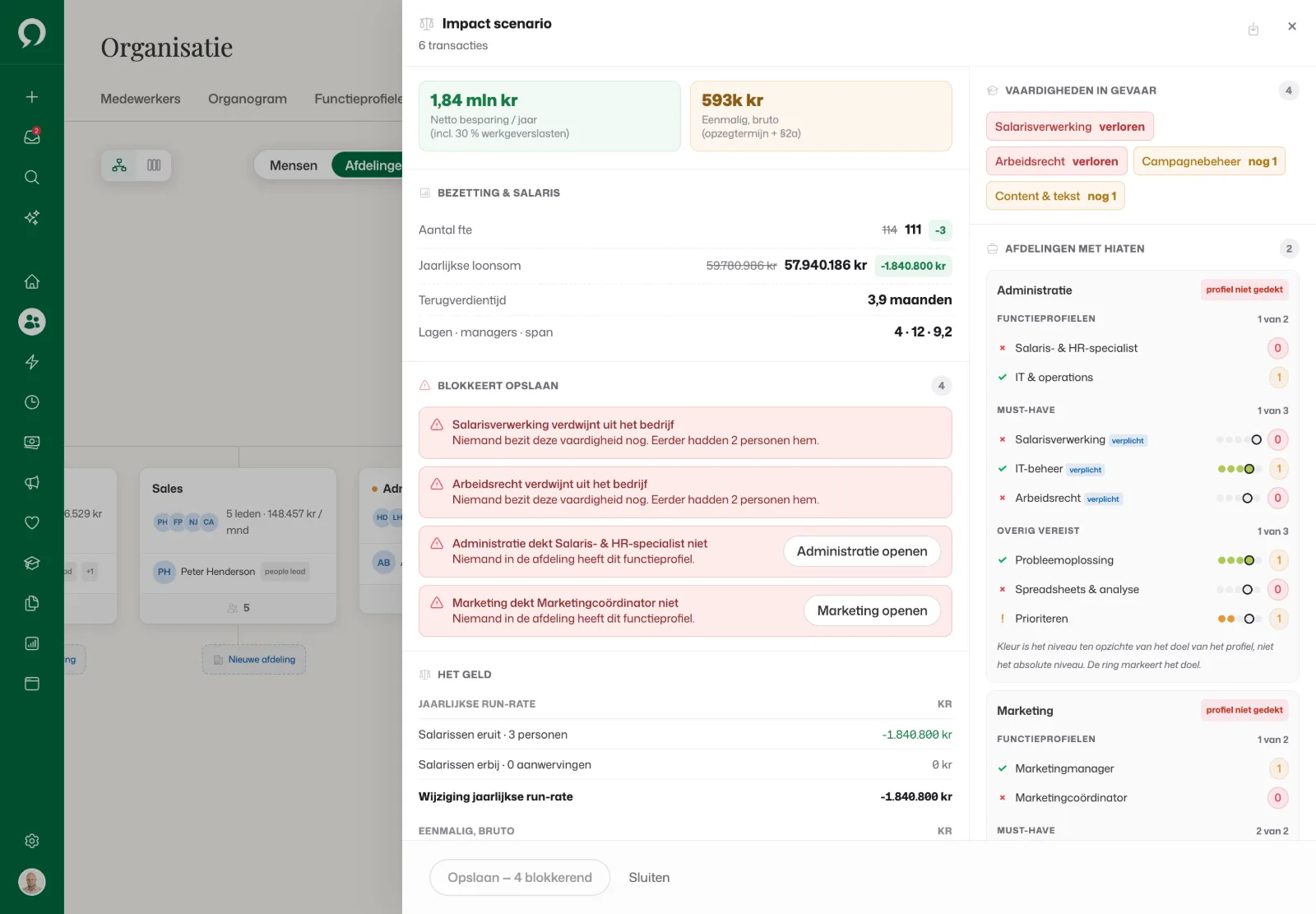Click Opslaan – 4 blokkerend button
Image resolution: width=1316 pixels, height=914 pixels.
520,878
